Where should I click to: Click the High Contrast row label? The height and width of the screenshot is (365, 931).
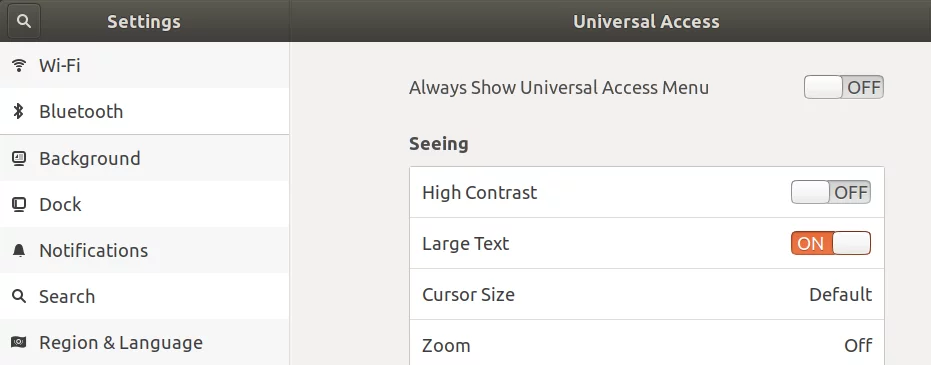point(479,193)
